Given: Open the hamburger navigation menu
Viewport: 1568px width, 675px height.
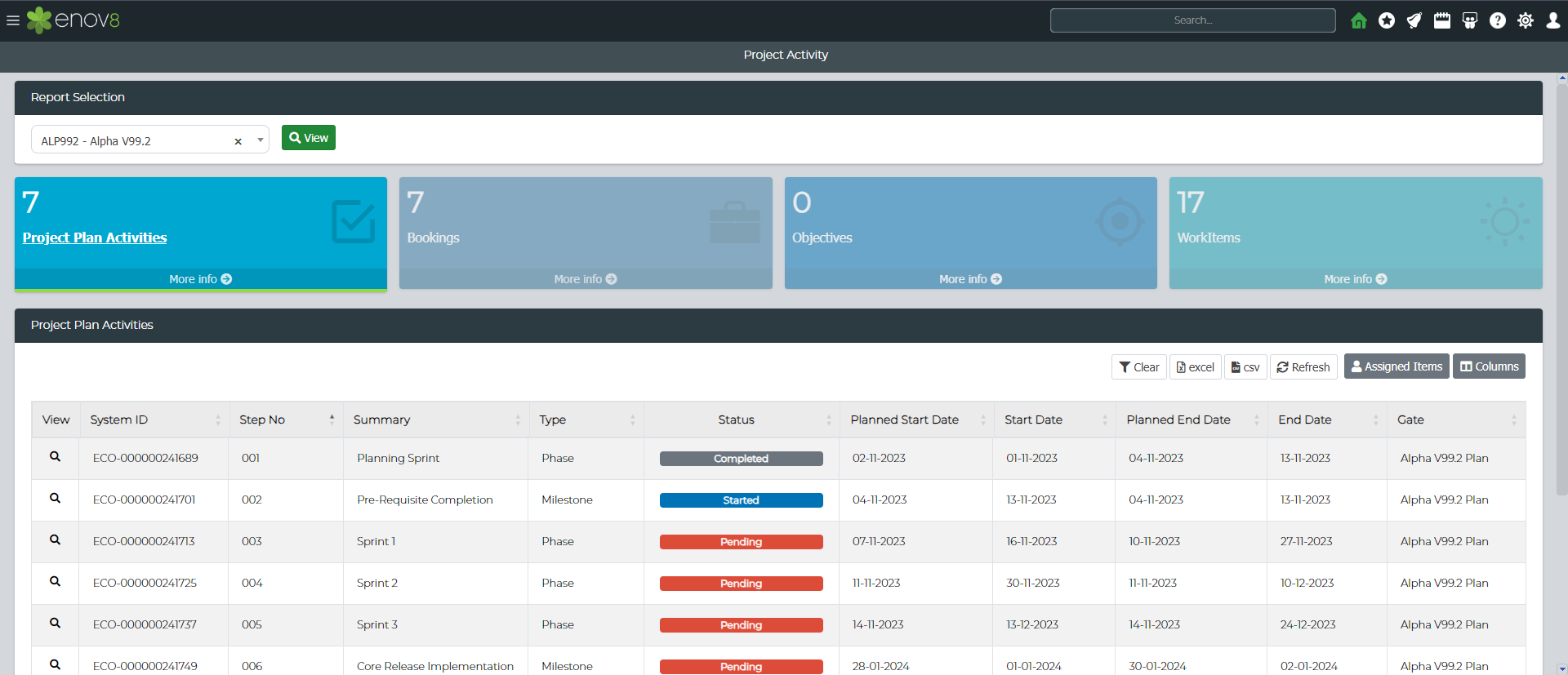Looking at the screenshot, I should 13,20.
